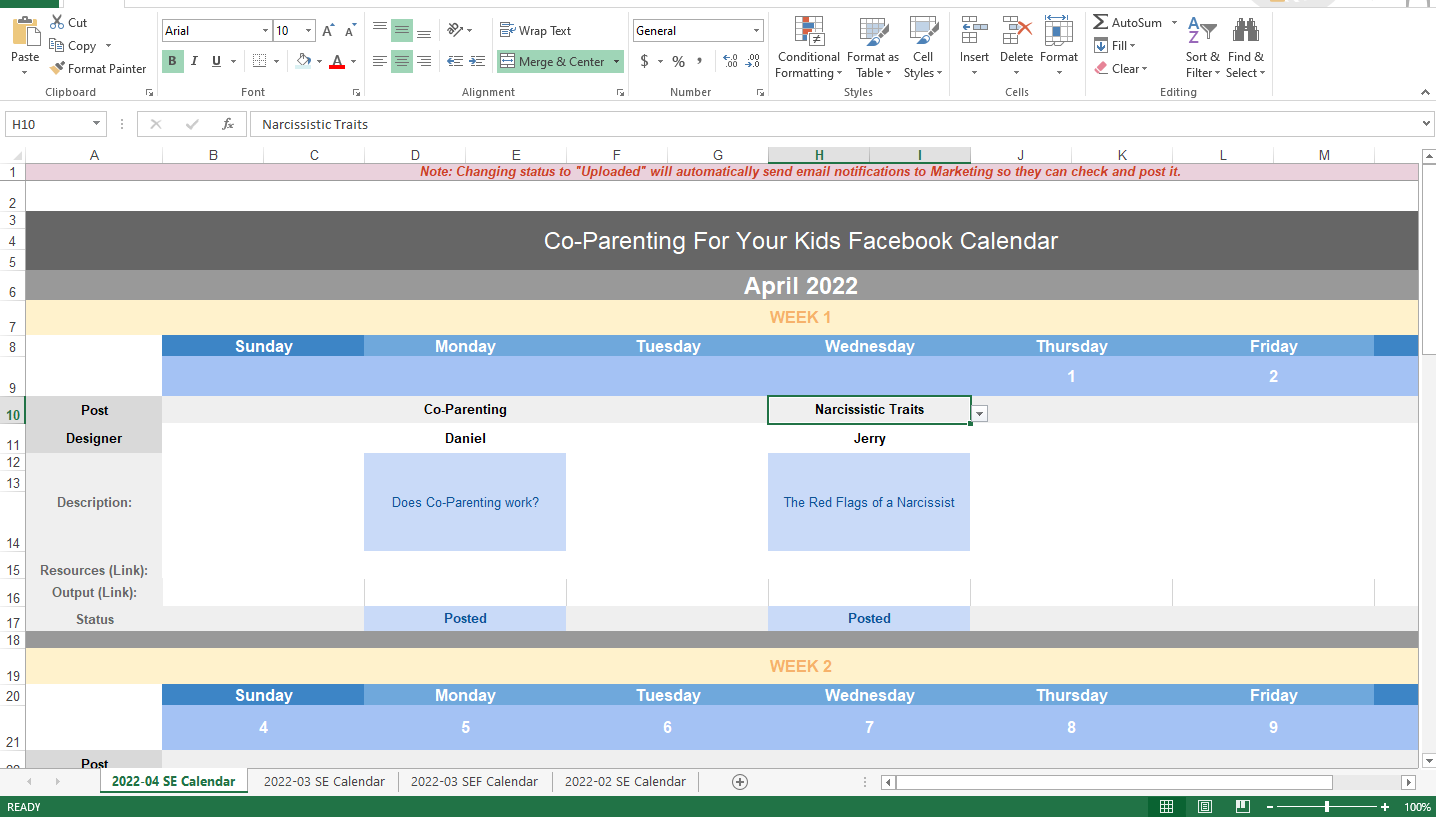
Task: Select the 2022-04 SE Calendar sheet tab
Action: [174, 782]
